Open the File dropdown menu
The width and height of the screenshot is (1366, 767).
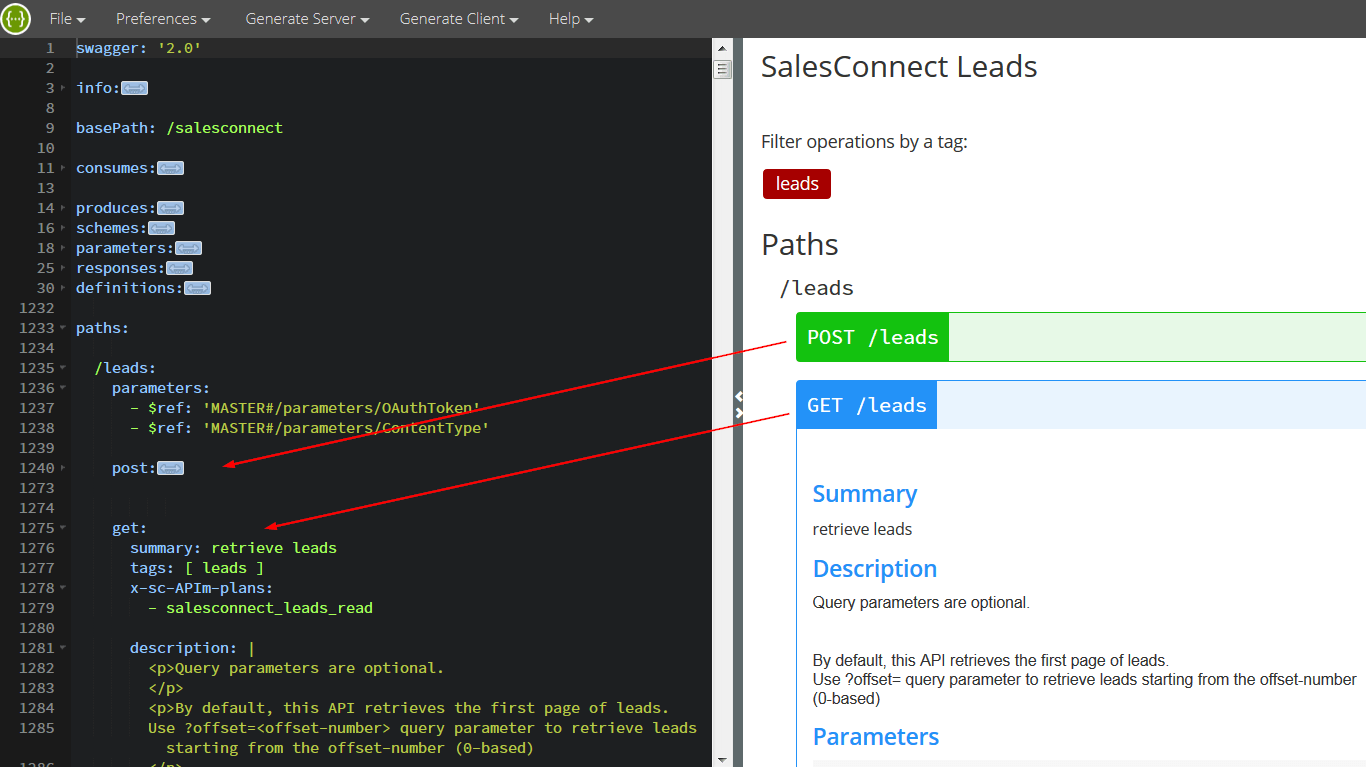66,18
